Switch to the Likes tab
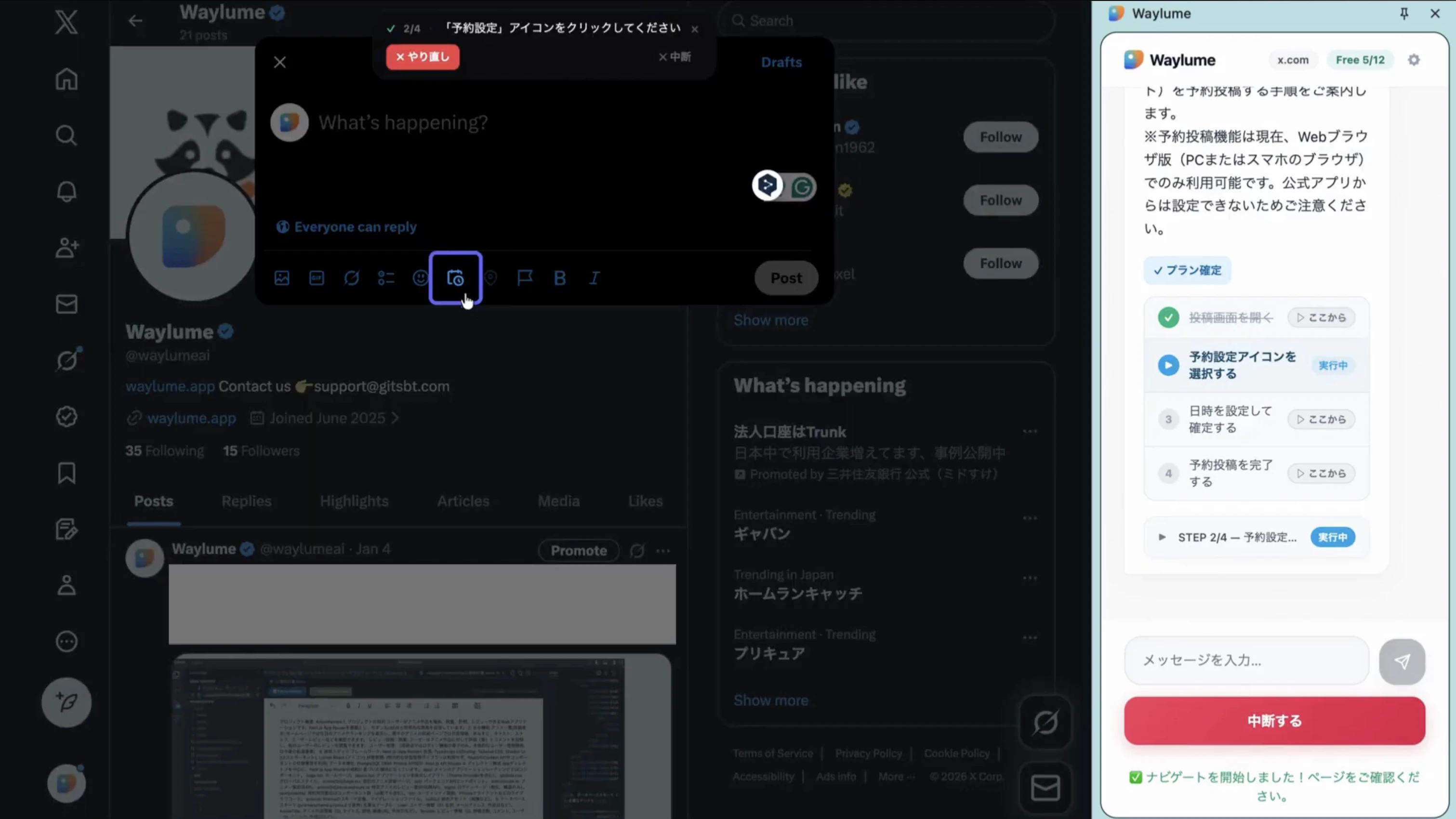This screenshot has width=1456, height=819. (646, 502)
